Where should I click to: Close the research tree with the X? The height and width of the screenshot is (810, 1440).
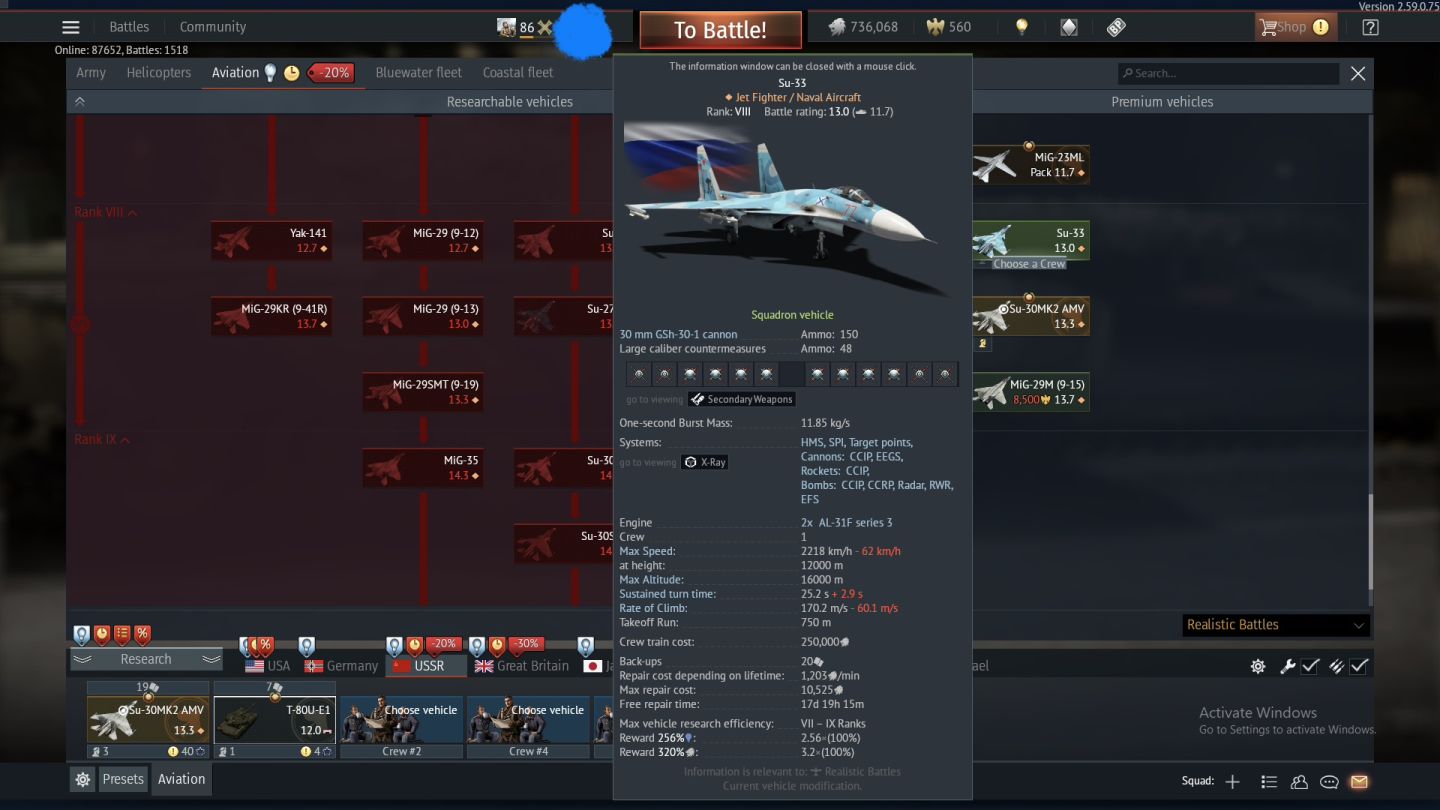[1358, 73]
